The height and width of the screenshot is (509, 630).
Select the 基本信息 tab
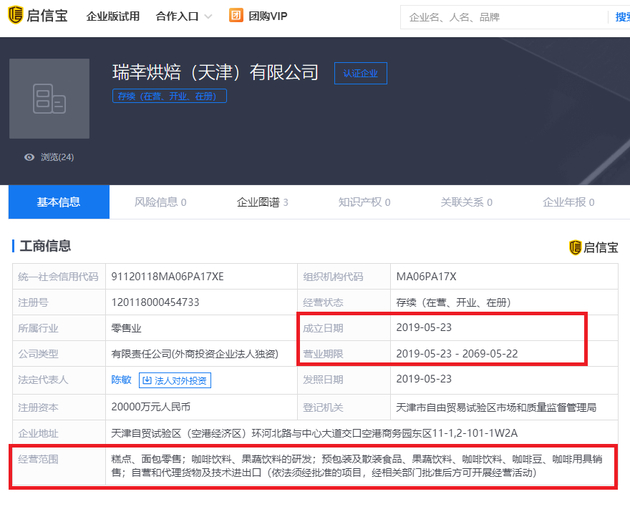(x=58, y=202)
